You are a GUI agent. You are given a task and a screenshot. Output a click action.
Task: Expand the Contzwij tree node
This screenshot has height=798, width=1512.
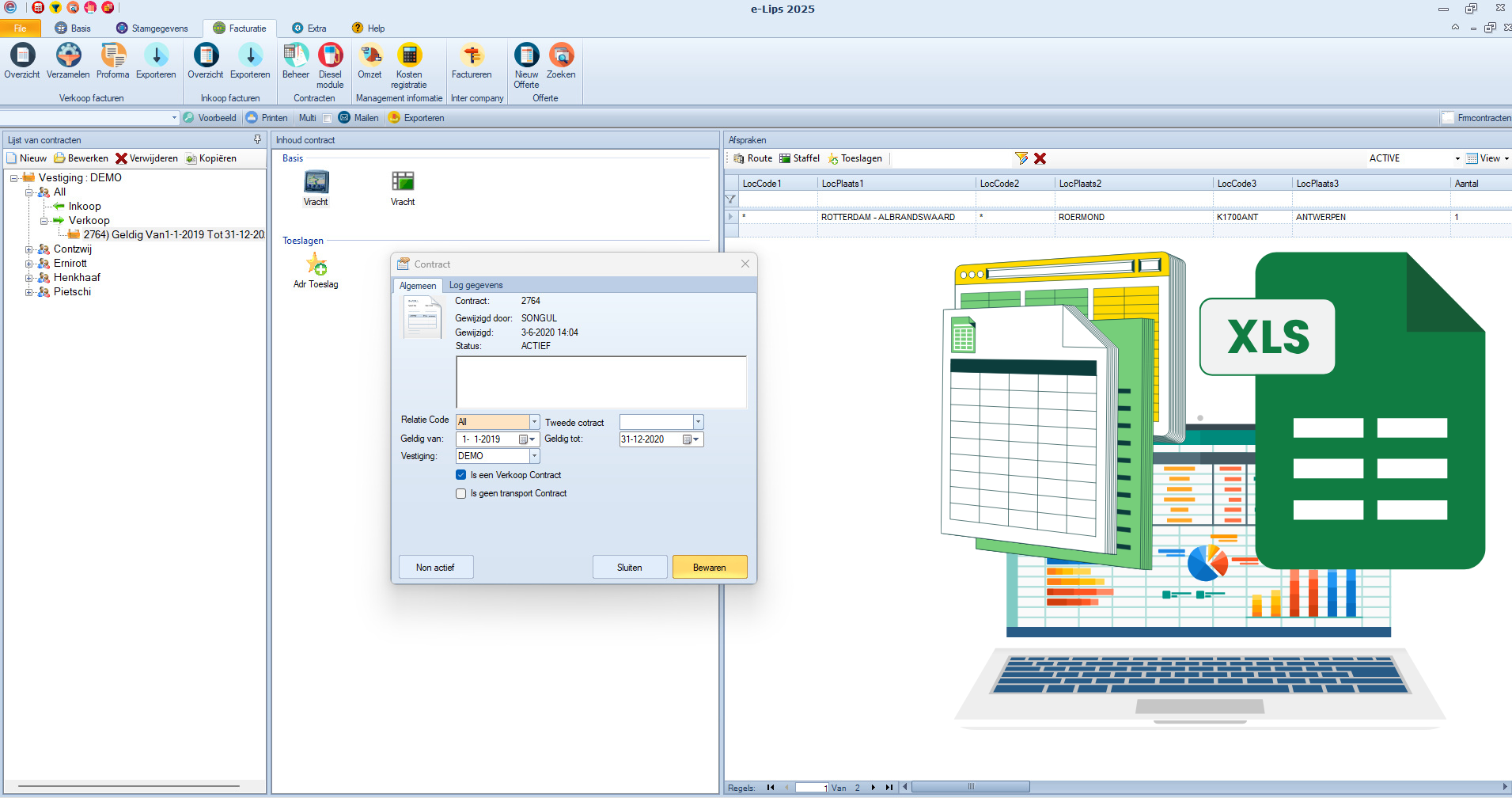29,249
